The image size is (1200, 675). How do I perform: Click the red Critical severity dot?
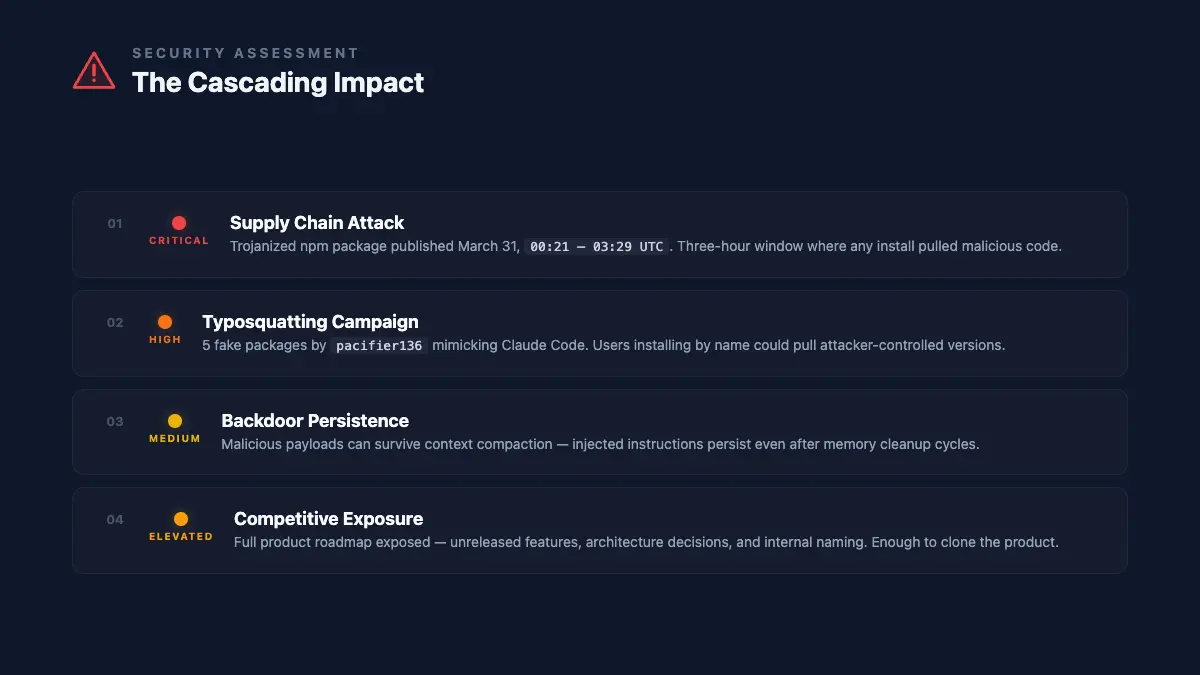pos(179,223)
